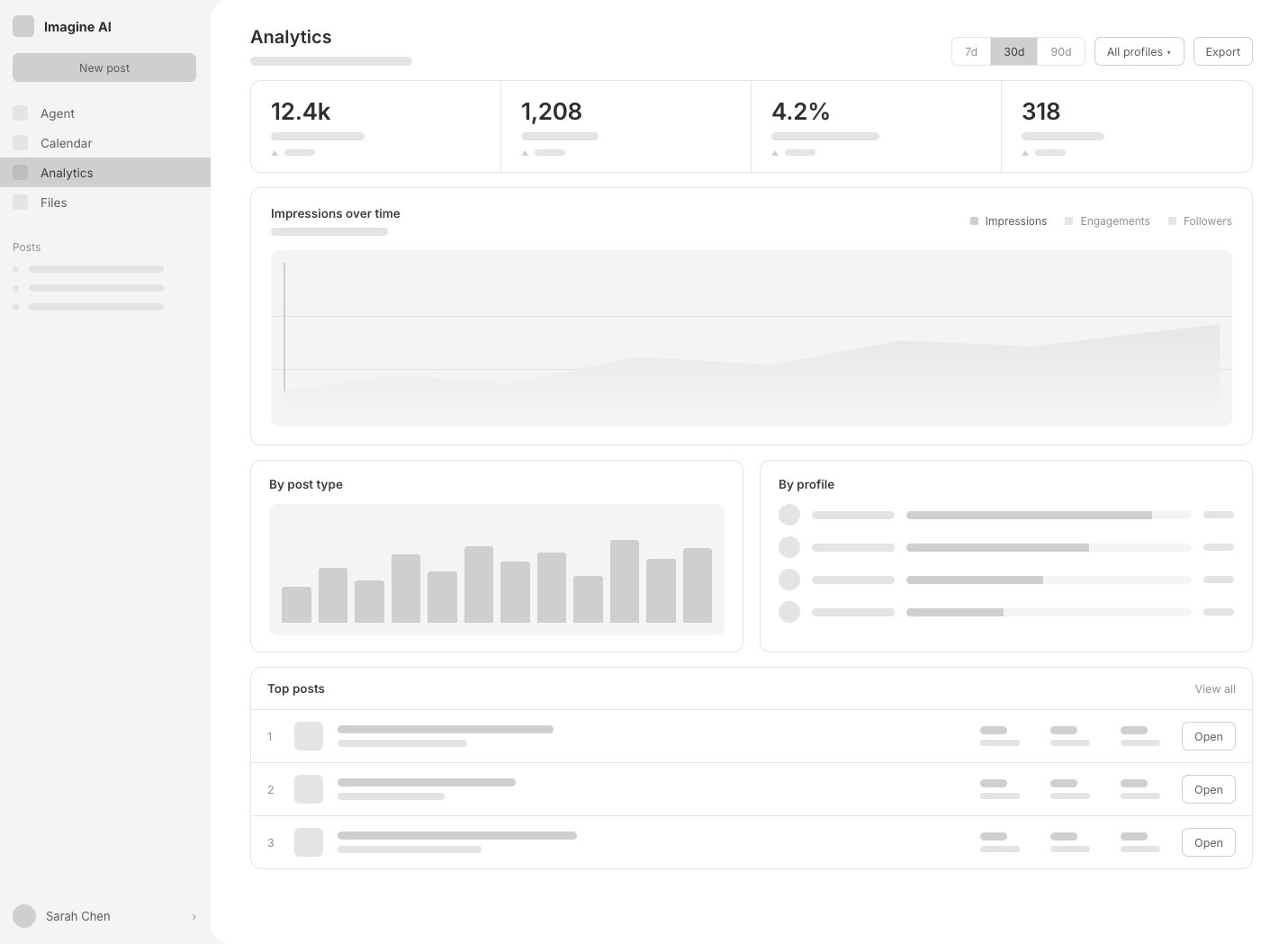1288x944 pixels.
Task: Click the 1,208 metric card
Action: click(x=626, y=126)
